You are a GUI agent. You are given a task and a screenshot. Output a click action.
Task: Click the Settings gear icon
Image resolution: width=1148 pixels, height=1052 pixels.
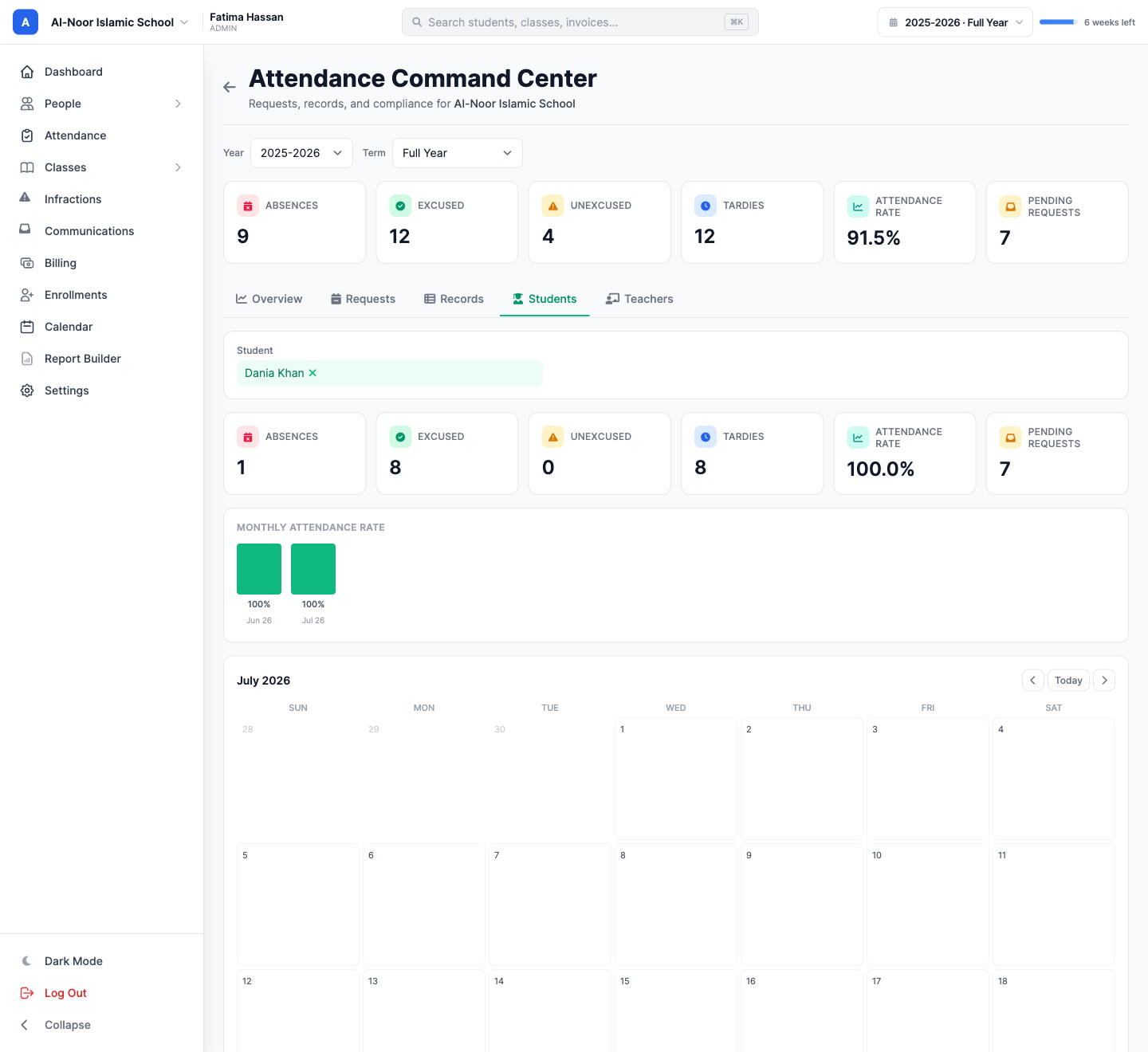(27, 391)
